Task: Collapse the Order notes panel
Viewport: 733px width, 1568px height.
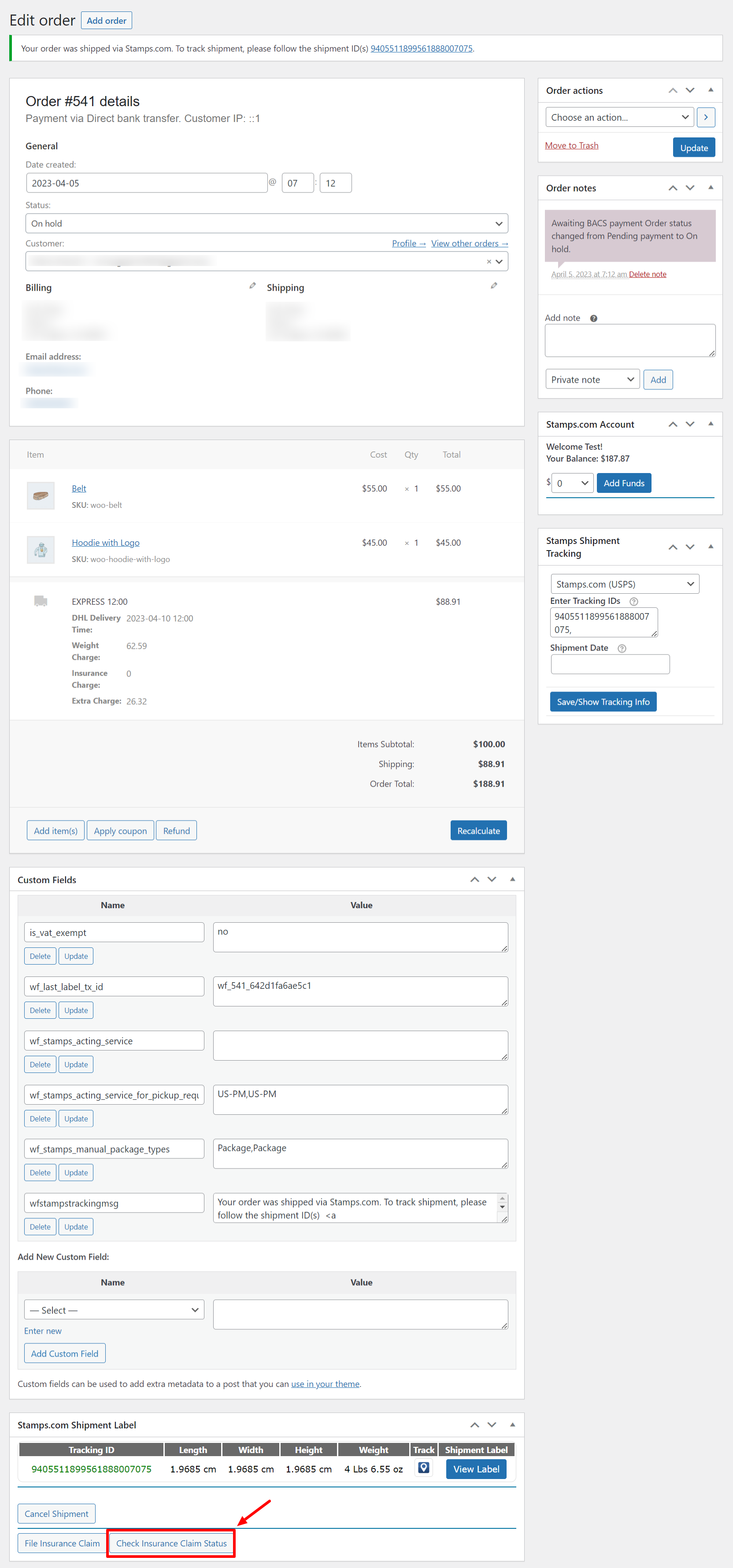Action: (711, 188)
